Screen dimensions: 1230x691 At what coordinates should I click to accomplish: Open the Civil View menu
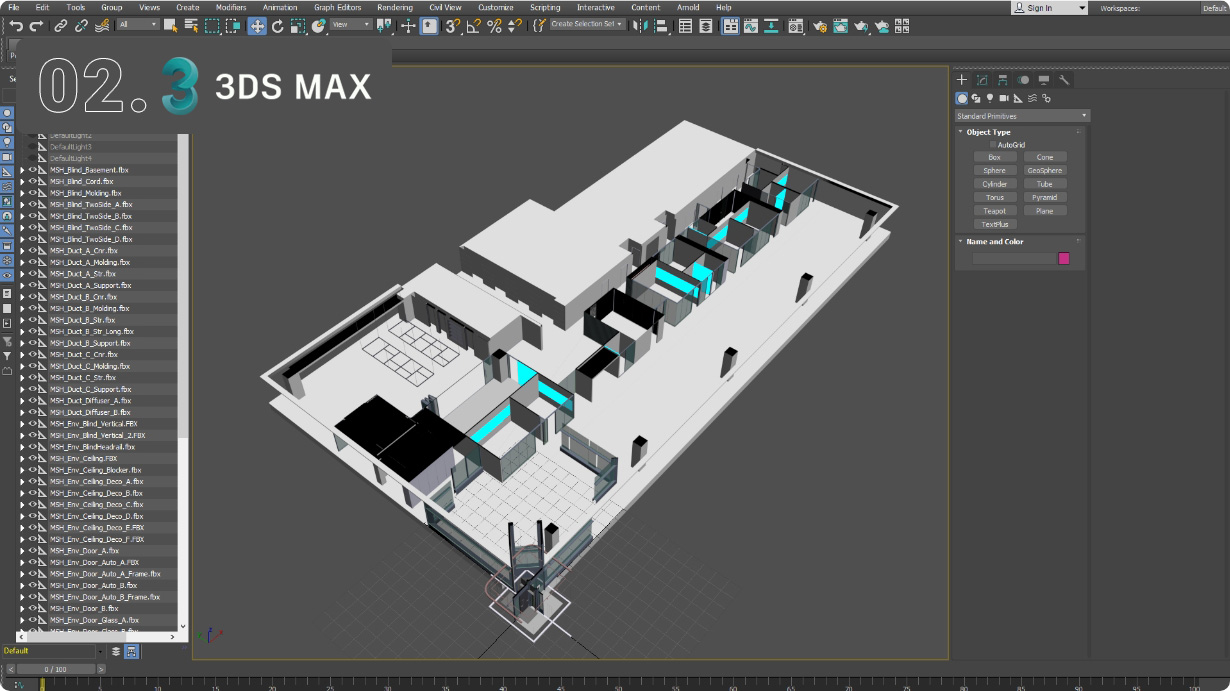point(445,7)
